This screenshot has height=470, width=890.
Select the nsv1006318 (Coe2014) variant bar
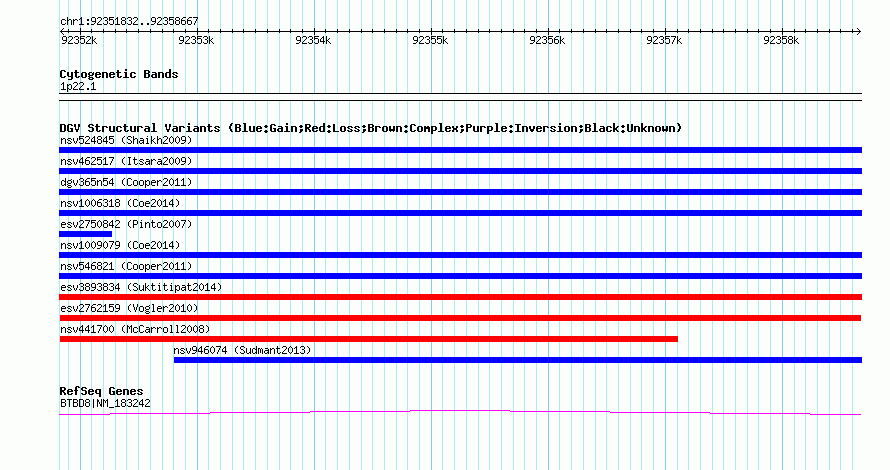(x=460, y=213)
